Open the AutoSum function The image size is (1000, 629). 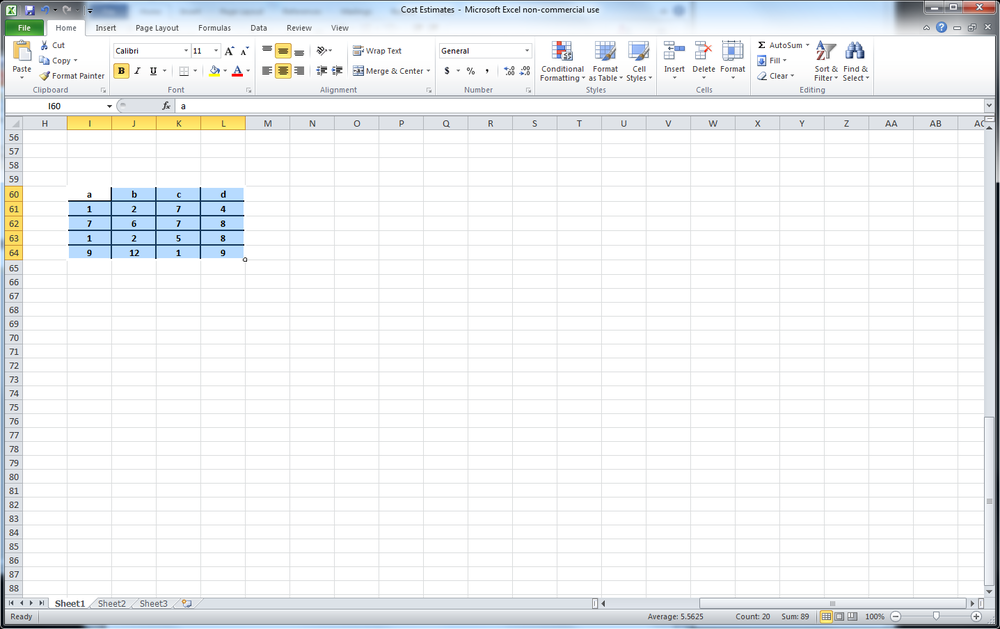[783, 44]
